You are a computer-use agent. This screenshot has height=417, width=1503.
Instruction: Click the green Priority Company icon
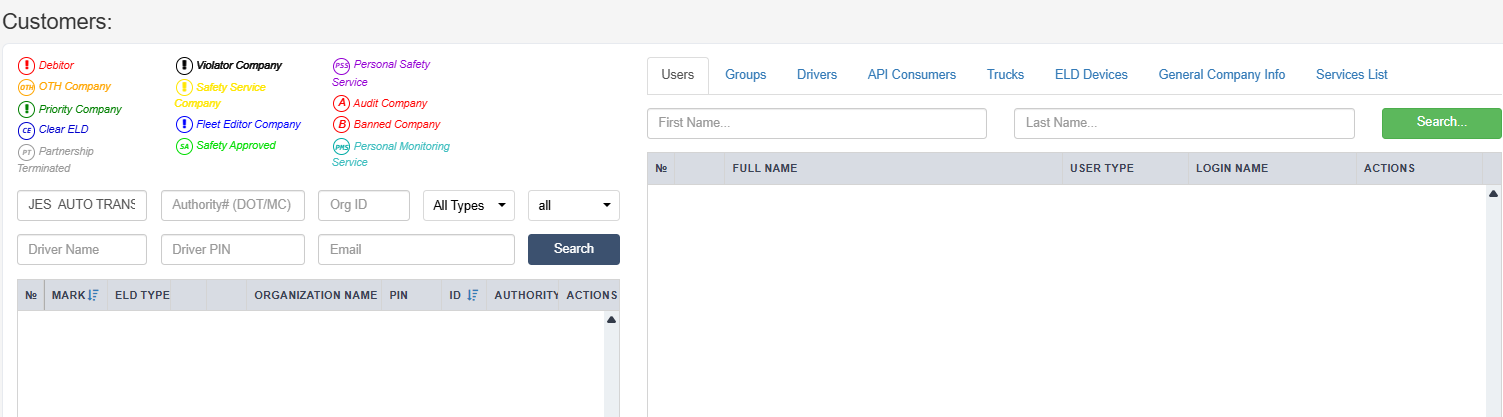click(26, 109)
